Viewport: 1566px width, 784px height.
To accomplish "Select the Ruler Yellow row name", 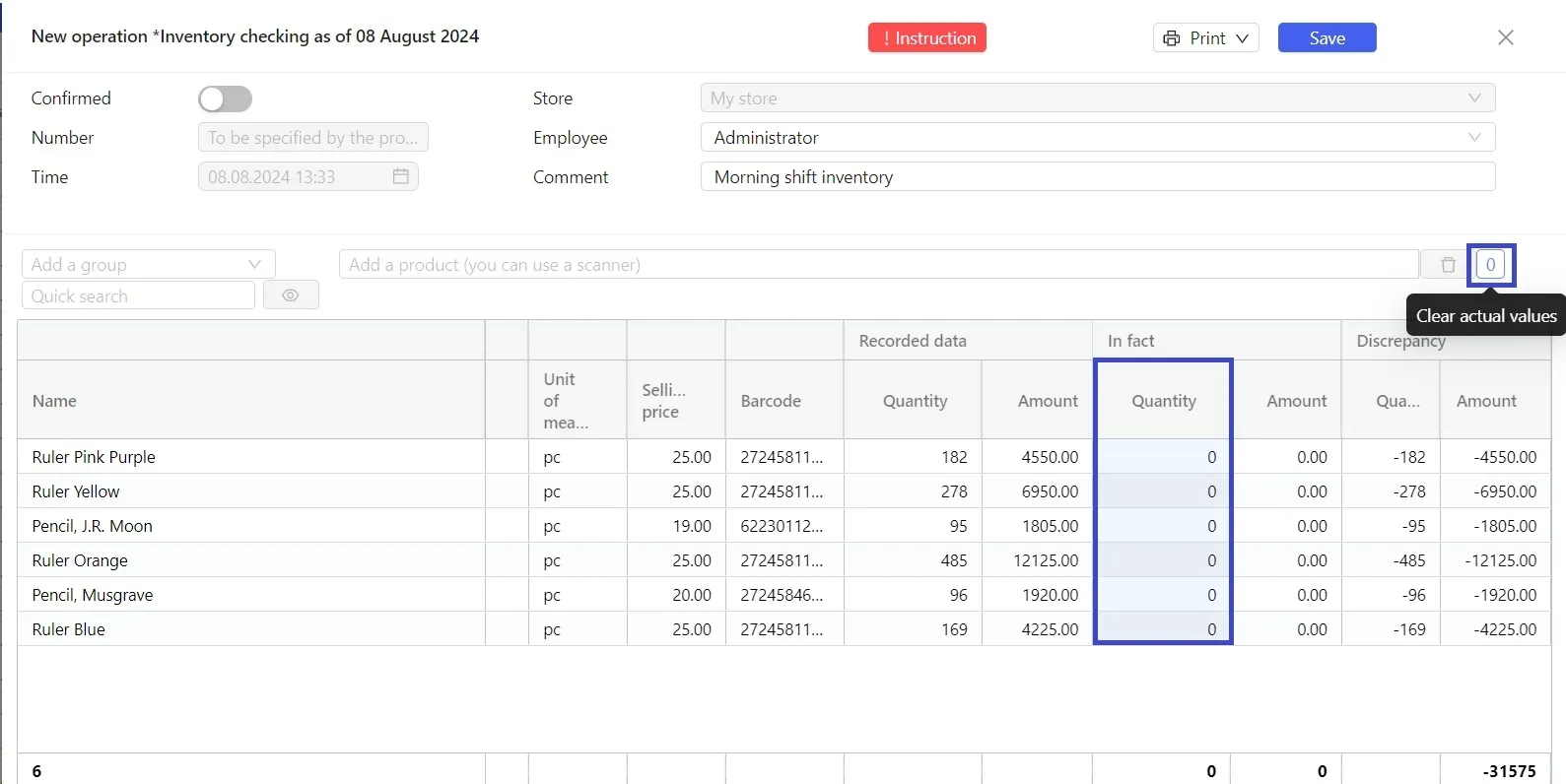I will tap(76, 491).
